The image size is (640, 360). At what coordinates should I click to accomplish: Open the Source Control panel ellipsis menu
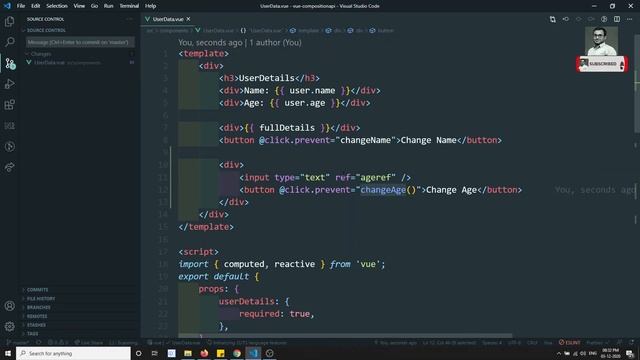coord(129,19)
